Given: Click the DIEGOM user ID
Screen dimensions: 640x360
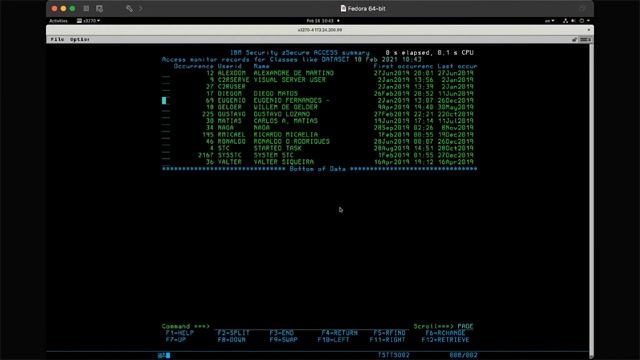Looking at the screenshot, I should [x=229, y=93].
